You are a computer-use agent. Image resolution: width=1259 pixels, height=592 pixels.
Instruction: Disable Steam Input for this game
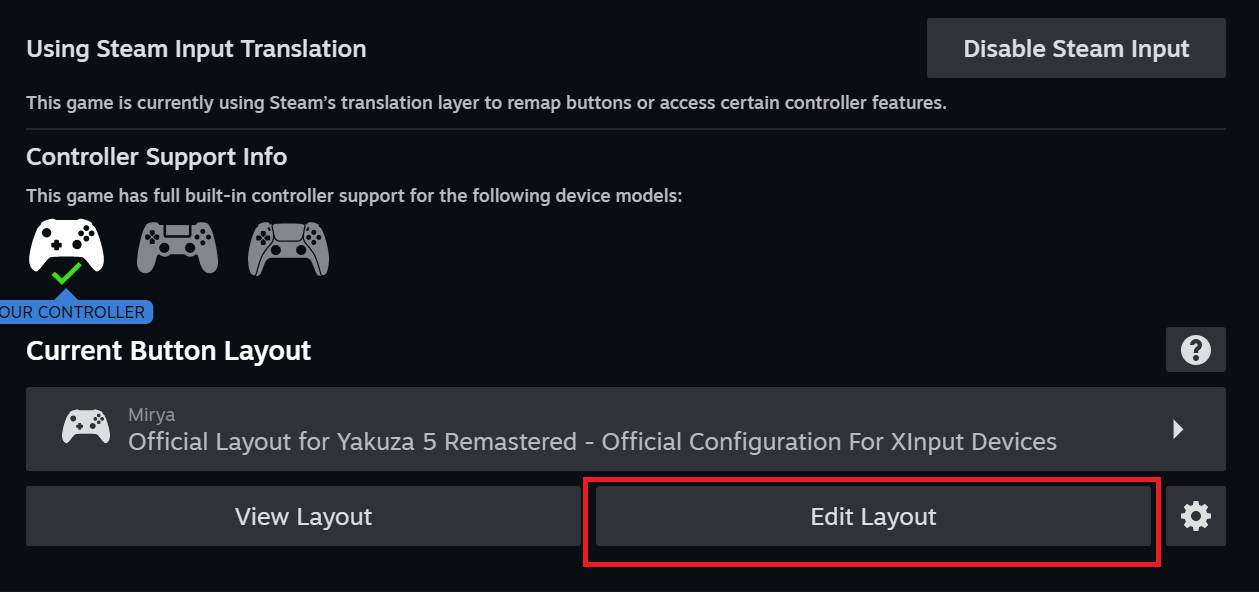point(1076,48)
